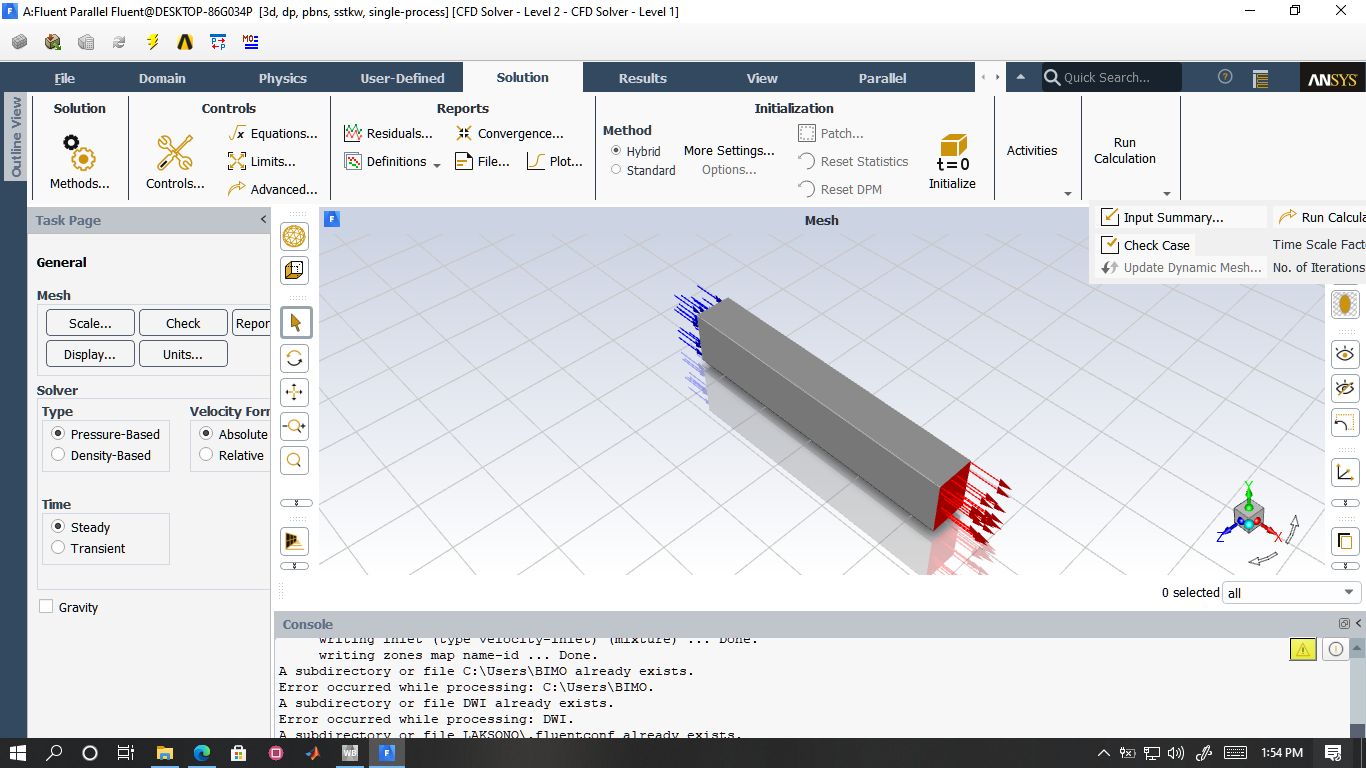The height and width of the screenshot is (768, 1366).
Task: Select Absolute velocity formulation
Action: (206, 434)
